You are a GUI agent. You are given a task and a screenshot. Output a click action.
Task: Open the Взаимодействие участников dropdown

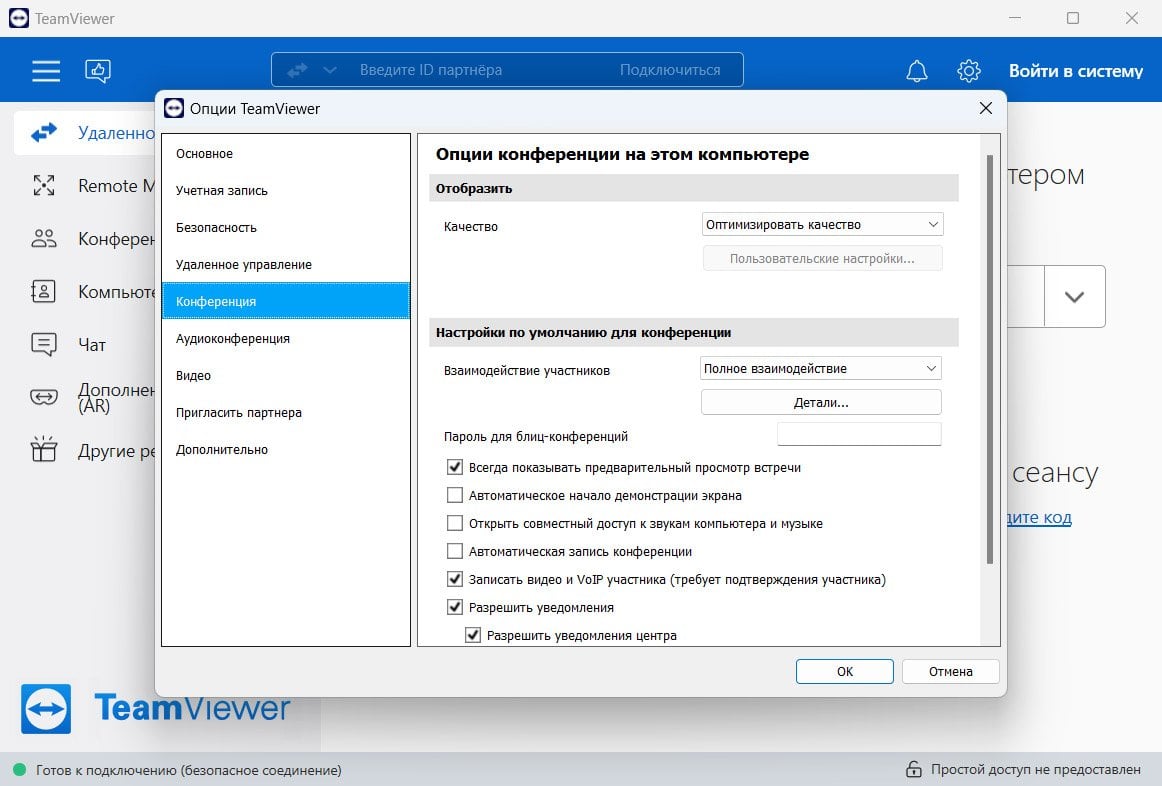[821, 369]
